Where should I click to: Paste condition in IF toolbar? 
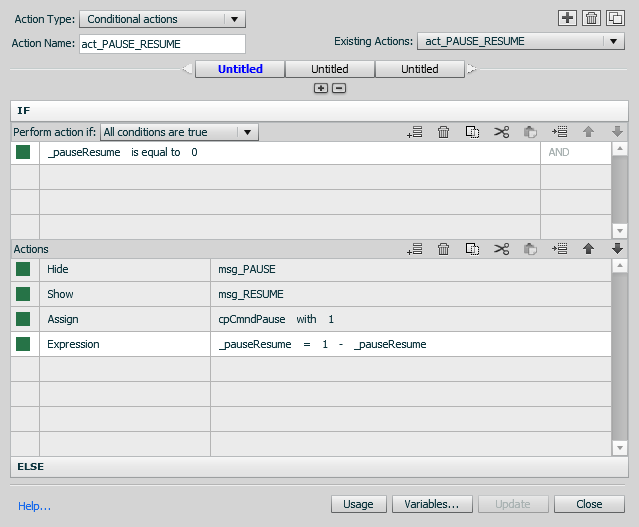530,132
